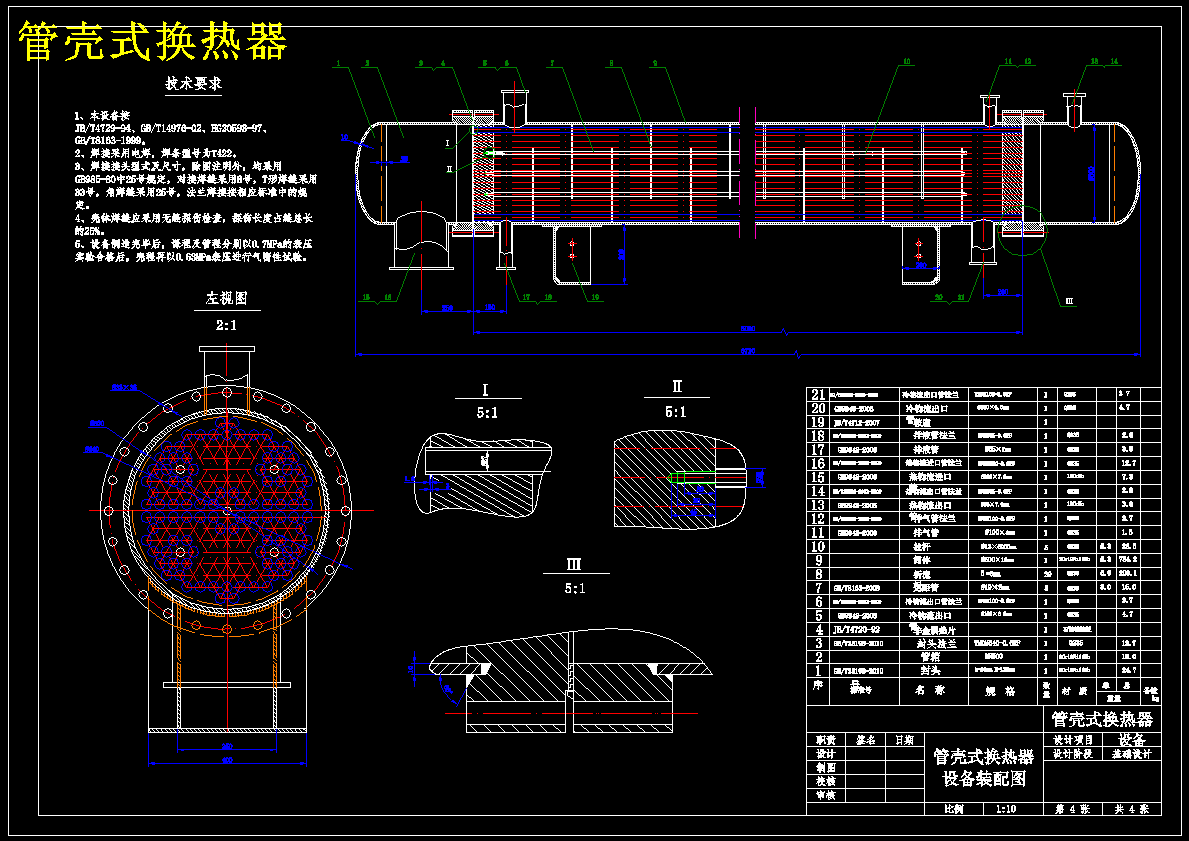
Task: Select 封头 in row 1
Action: [930, 671]
